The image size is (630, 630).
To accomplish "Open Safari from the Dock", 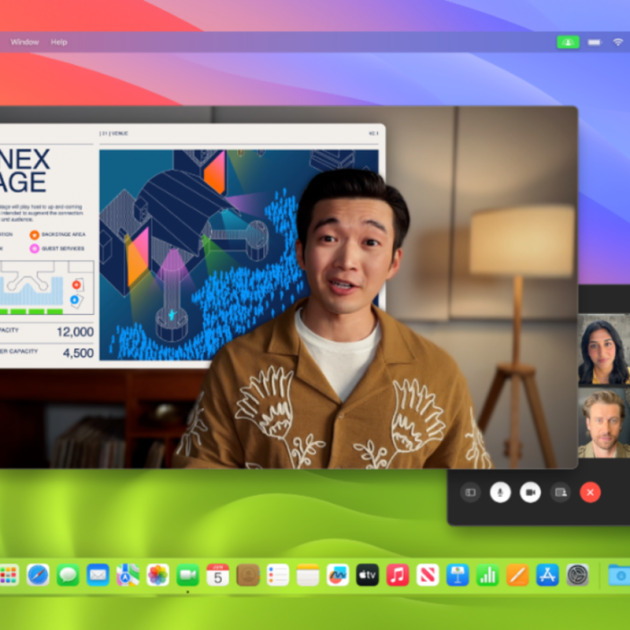I will point(38,575).
